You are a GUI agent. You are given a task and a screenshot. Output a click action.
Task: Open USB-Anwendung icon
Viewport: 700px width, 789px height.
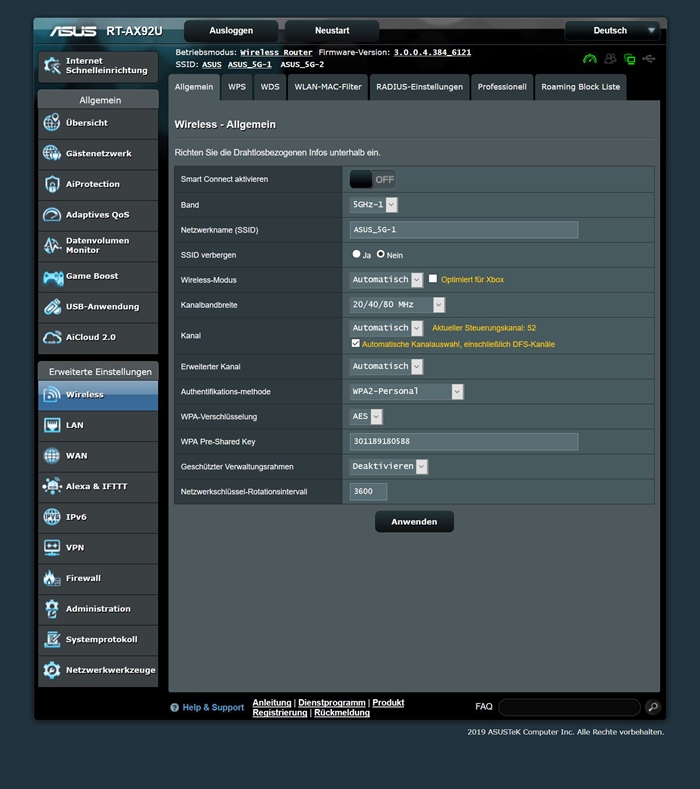(x=52, y=306)
